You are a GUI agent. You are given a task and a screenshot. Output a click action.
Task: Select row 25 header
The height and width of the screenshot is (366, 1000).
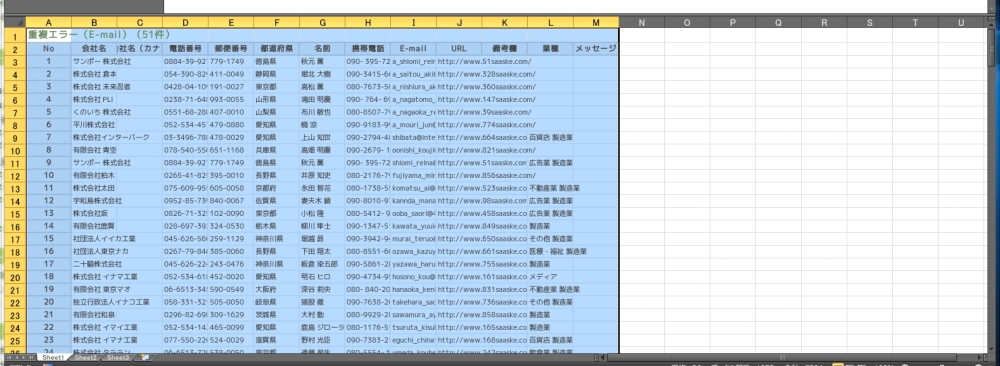point(15,340)
